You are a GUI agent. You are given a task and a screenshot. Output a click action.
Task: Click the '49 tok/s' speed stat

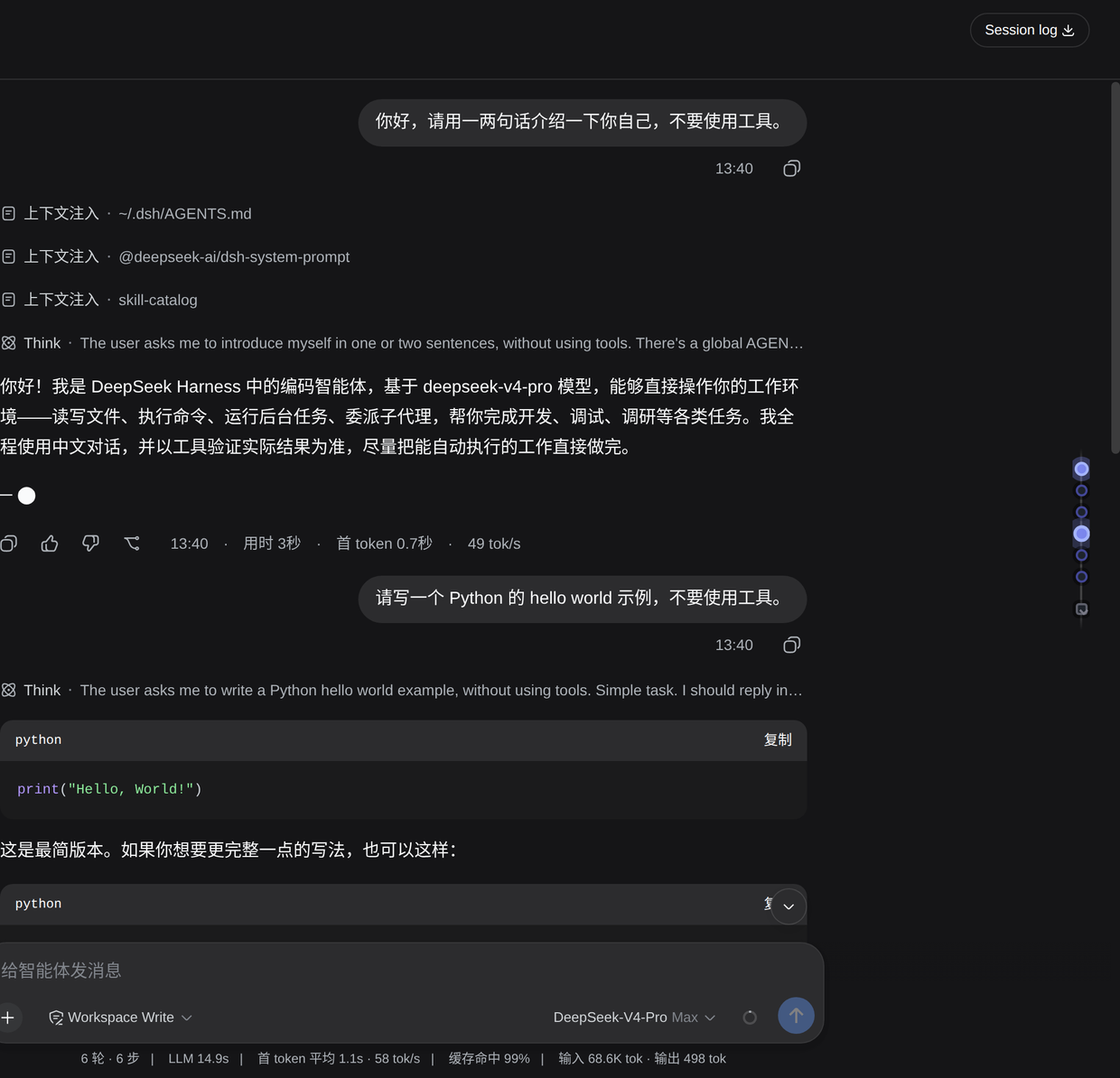coord(494,544)
